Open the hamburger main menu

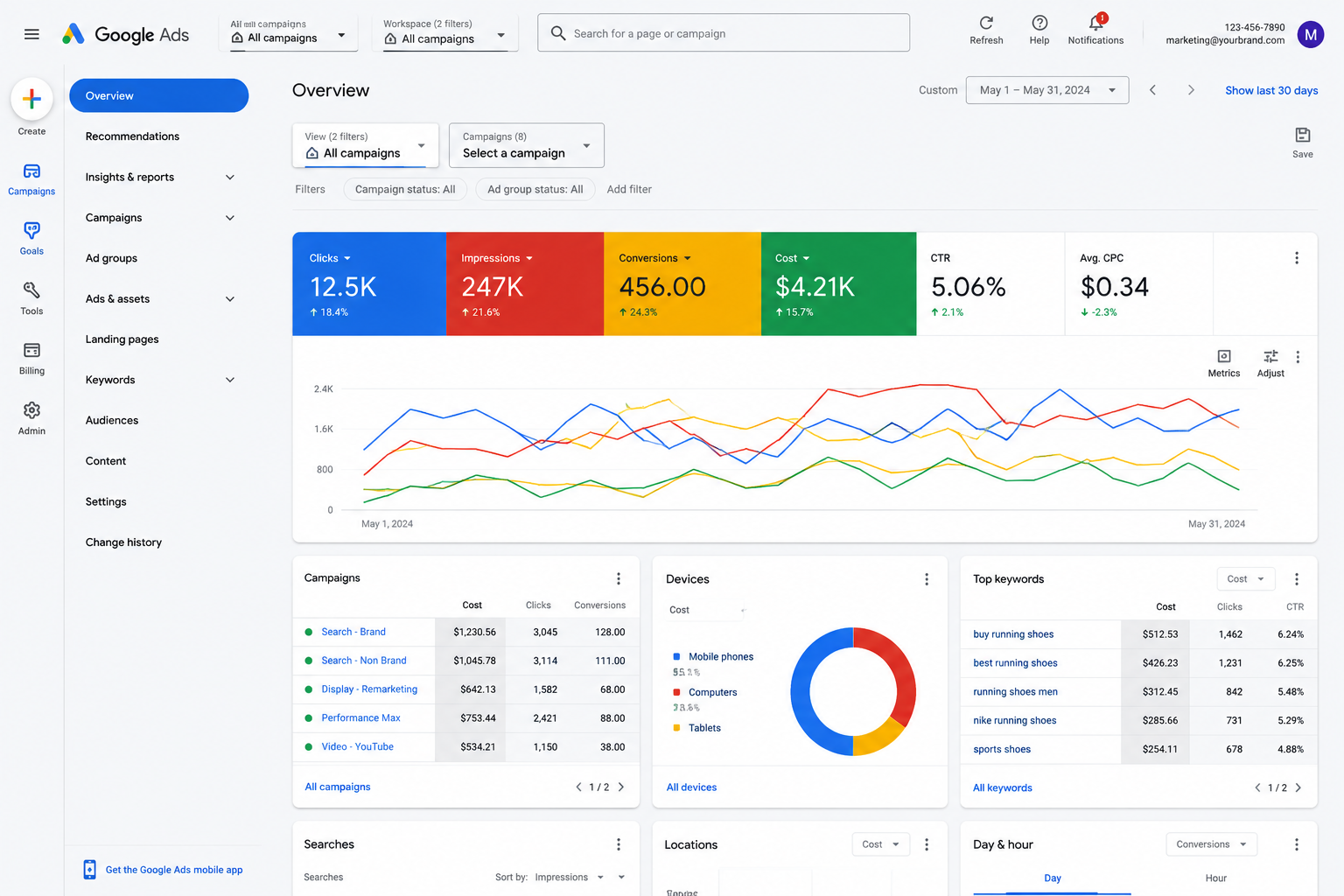pyautogui.click(x=31, y=34)
